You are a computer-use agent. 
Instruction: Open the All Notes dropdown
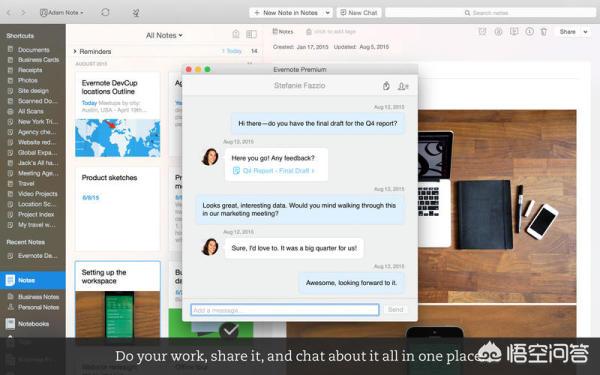[x=164, y=35]
